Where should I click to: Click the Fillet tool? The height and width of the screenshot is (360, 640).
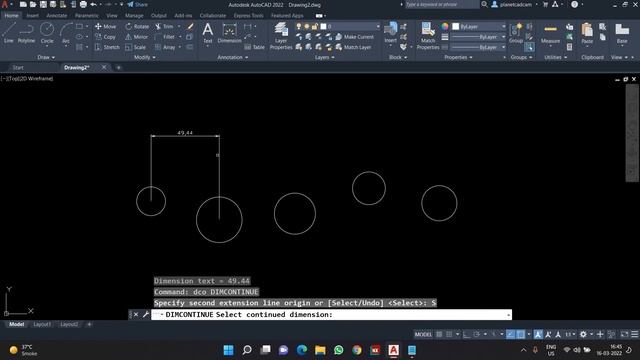coord(165,37)
